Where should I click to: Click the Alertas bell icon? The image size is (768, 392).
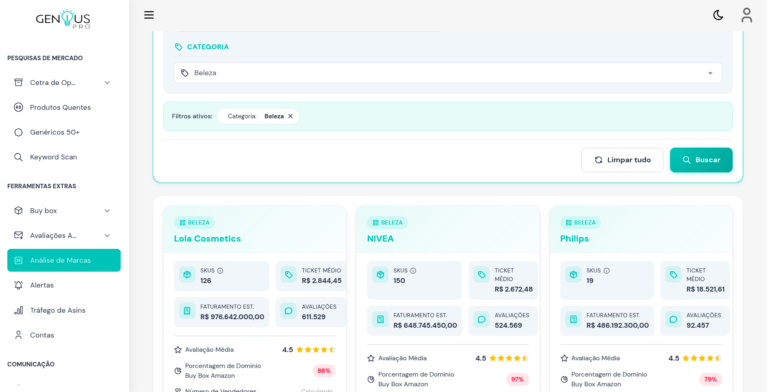pyautogui.click(x=18, y=285)
